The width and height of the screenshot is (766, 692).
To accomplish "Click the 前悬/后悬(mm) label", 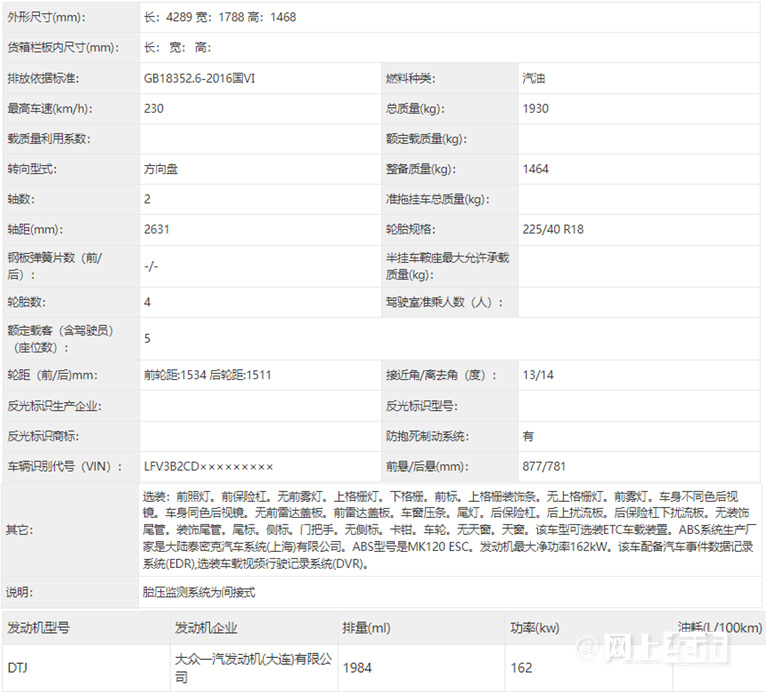I will coord(427,466).
